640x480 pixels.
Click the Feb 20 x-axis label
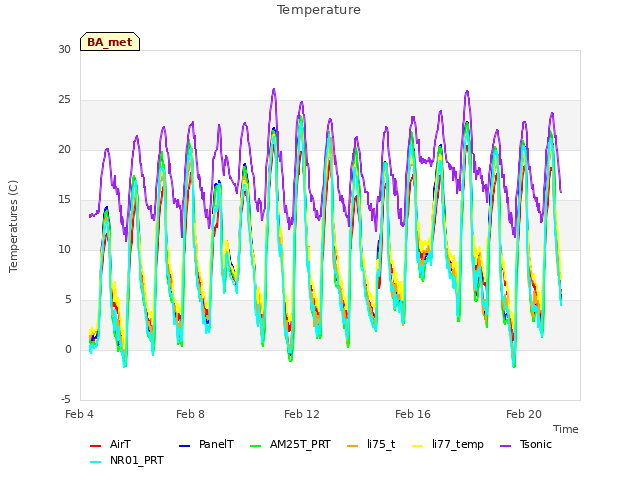click(x=524, y=414)
